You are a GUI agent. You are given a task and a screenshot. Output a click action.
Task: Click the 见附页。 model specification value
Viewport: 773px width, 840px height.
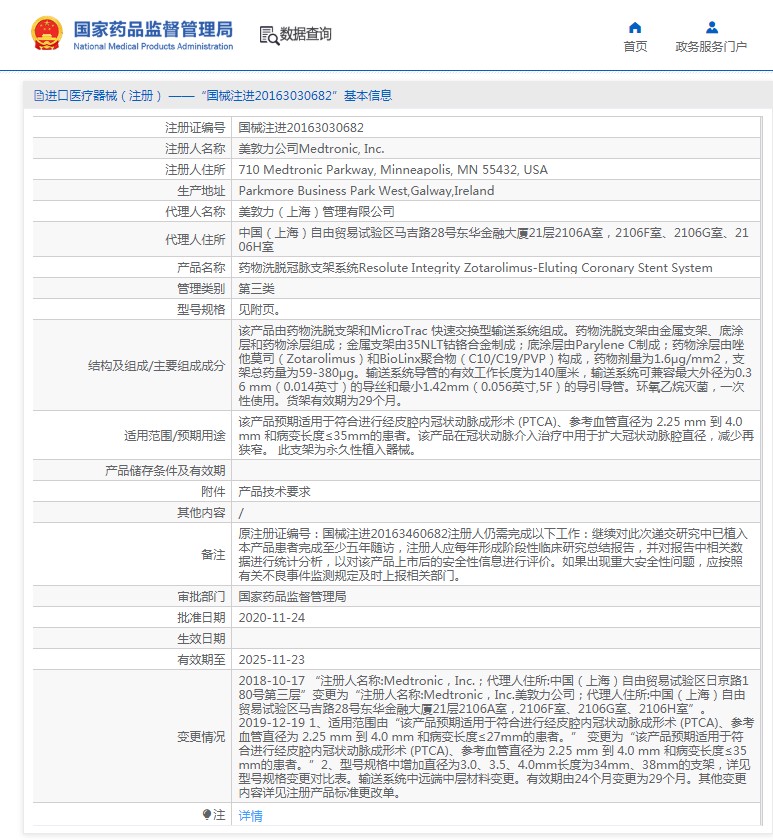tap(259, 310)
